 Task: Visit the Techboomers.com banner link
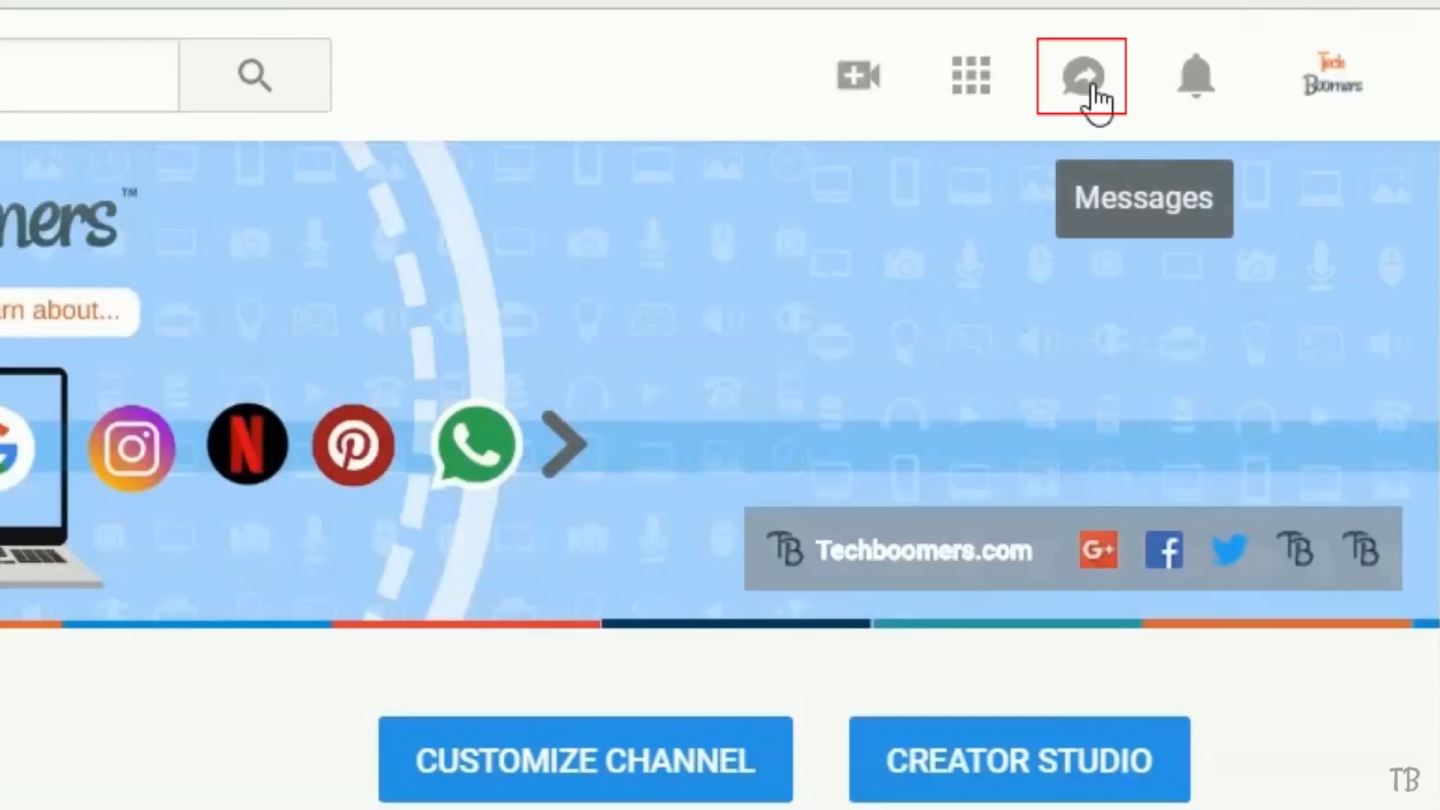tap(922, 550)
